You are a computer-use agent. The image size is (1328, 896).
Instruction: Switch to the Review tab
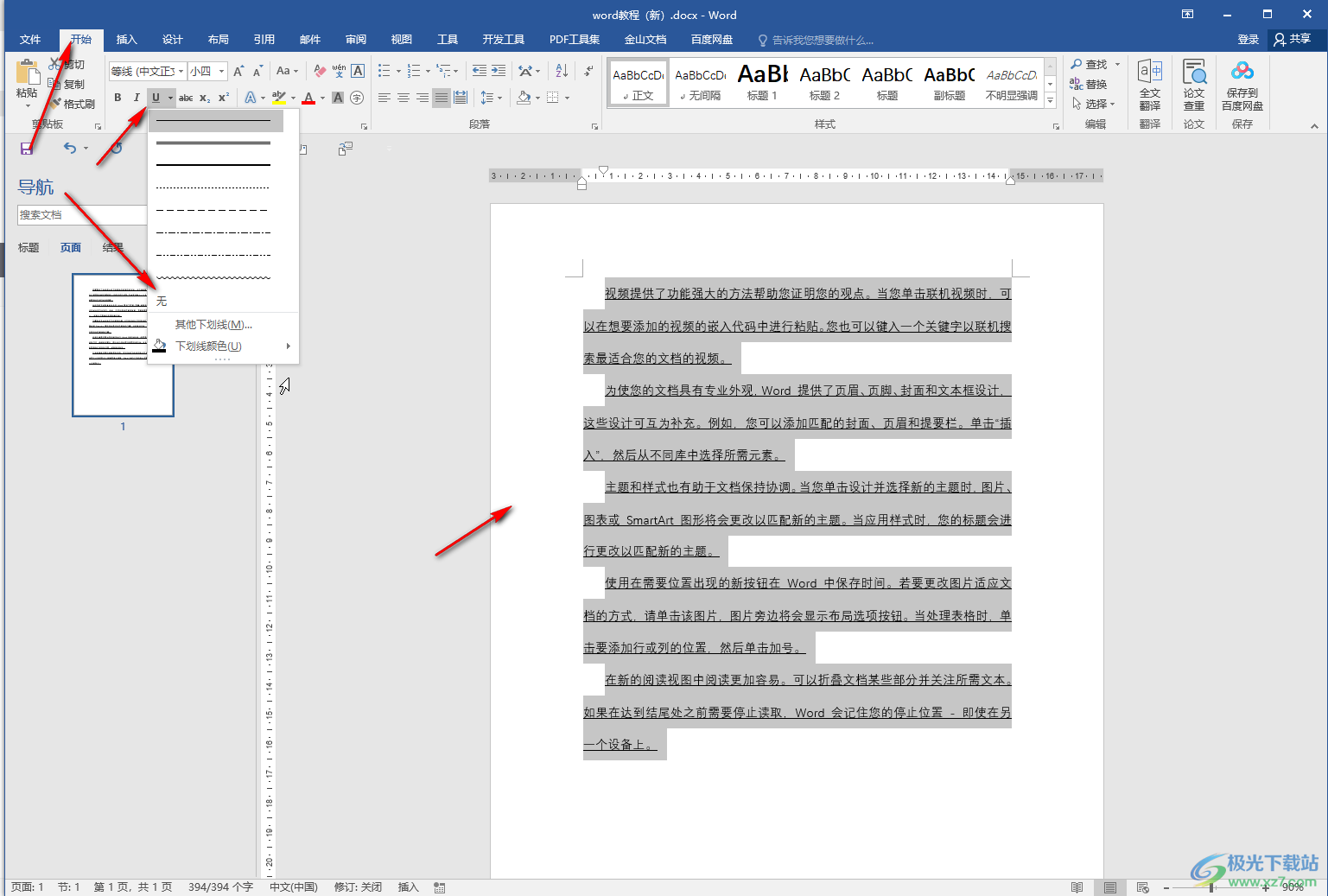click(x=356, y=40)
